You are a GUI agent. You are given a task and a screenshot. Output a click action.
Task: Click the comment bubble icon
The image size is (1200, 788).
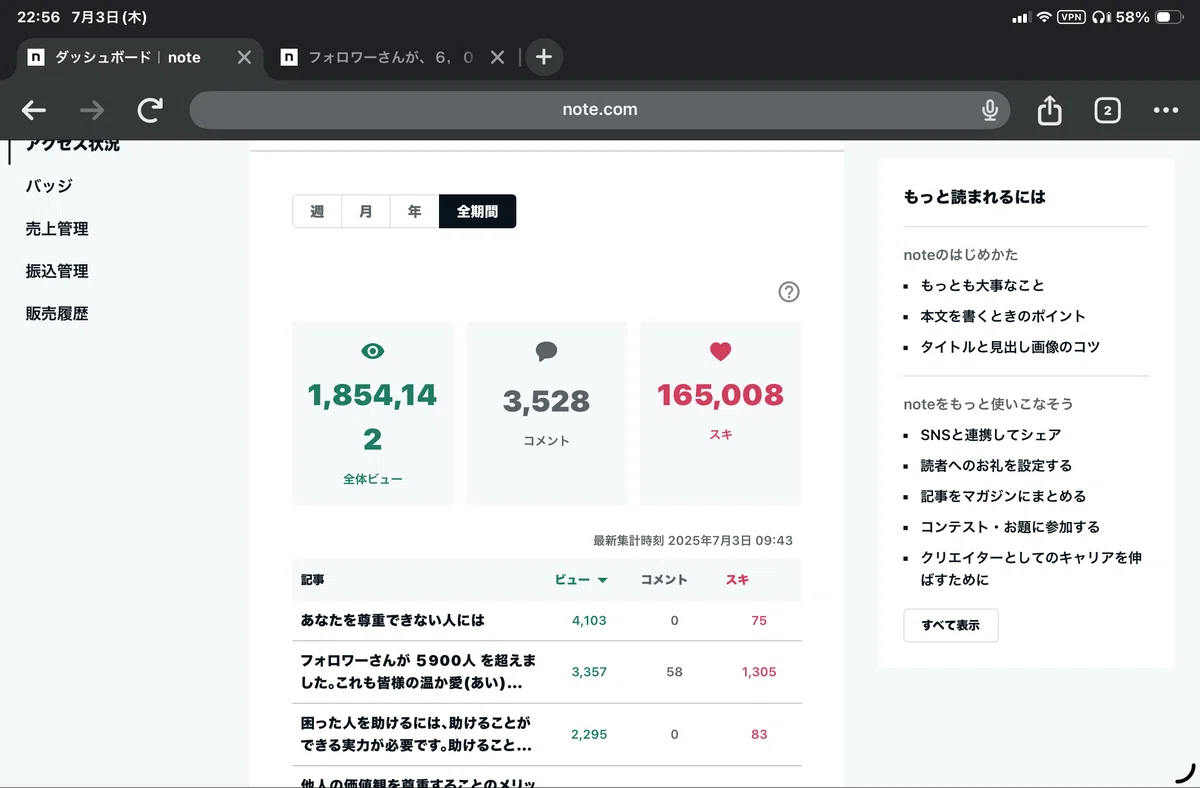[x=546, y=351]
